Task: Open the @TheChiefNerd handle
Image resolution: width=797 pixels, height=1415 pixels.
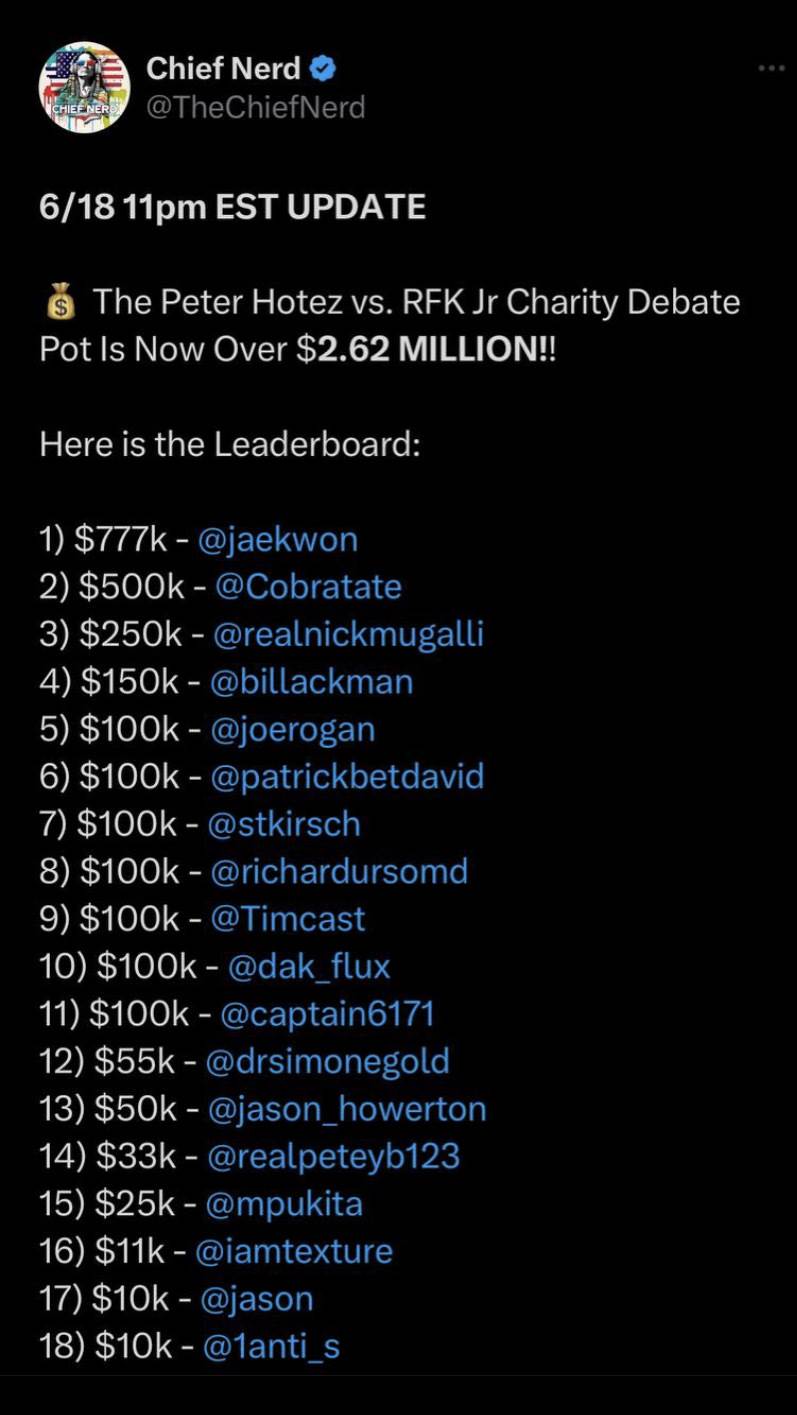Action: 256,107
